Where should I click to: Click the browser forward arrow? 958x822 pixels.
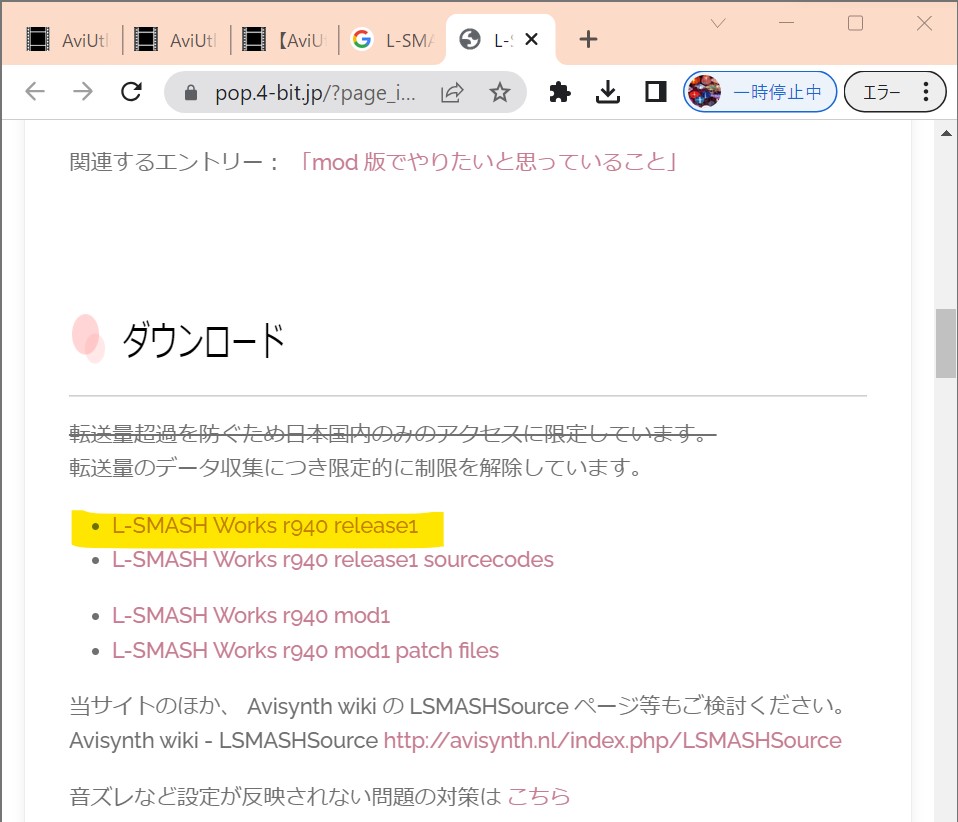click(x=83, y=92)
